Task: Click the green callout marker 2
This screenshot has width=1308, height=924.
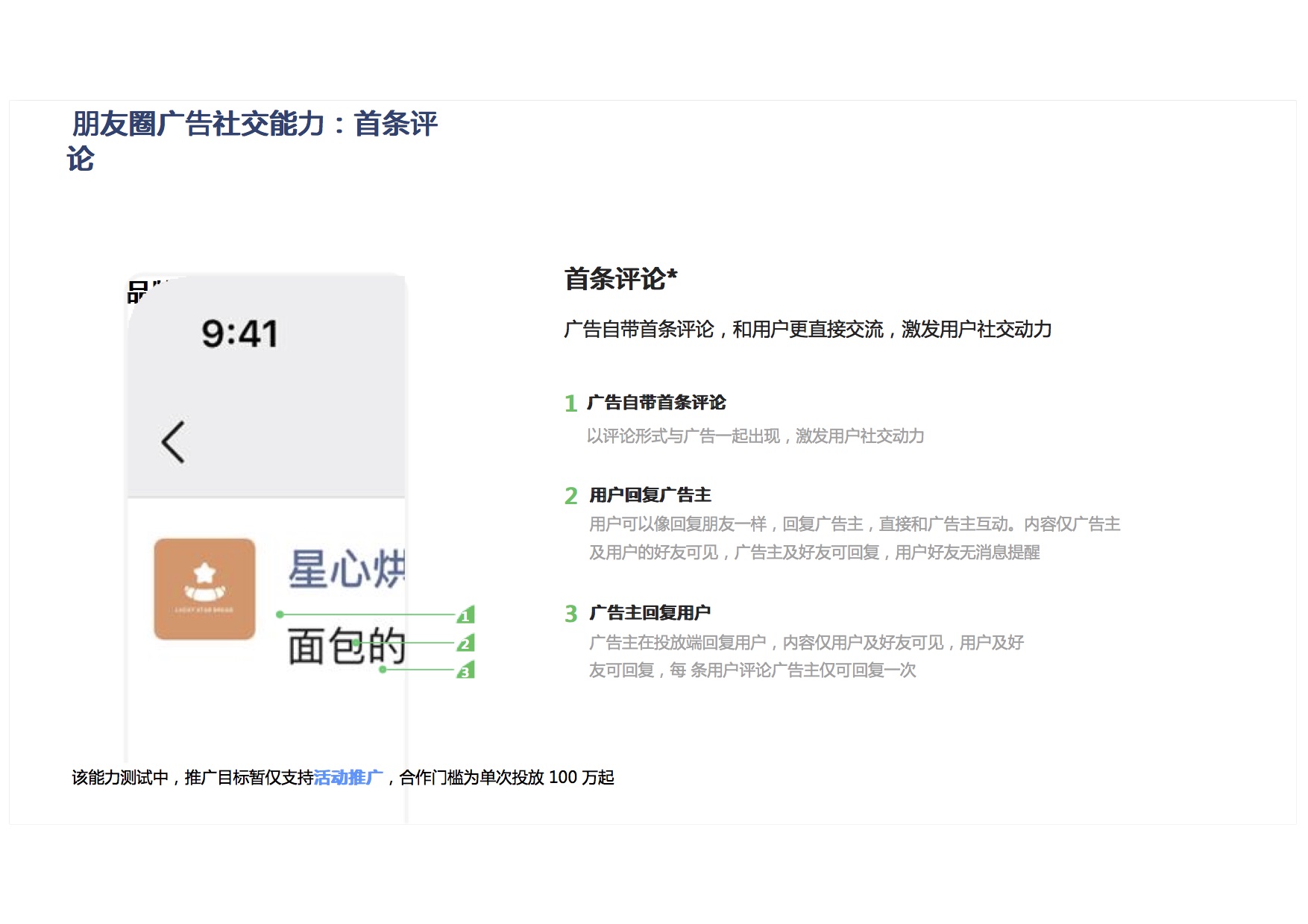Action: pyautogui.click(x=465, y=643)
